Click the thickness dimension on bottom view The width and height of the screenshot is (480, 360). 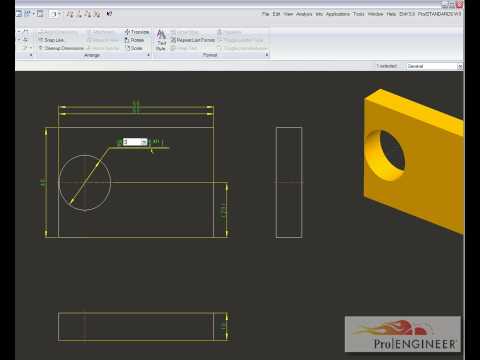click(225, 327)
